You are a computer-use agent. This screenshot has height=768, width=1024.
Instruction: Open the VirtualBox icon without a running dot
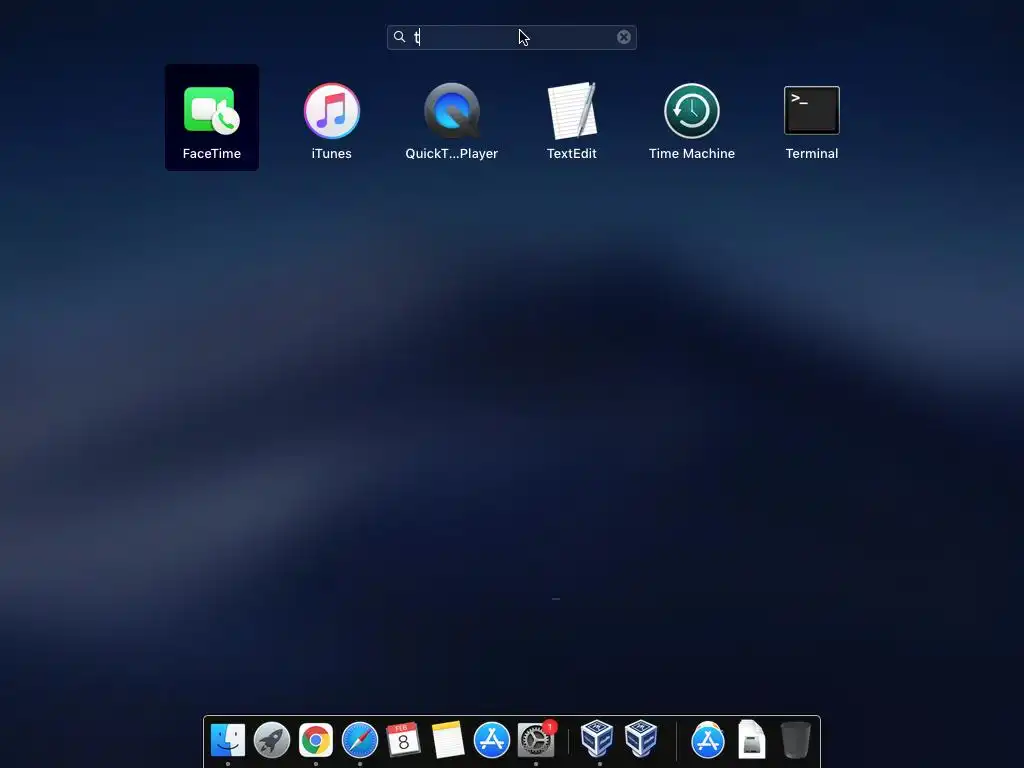(641, 738)
